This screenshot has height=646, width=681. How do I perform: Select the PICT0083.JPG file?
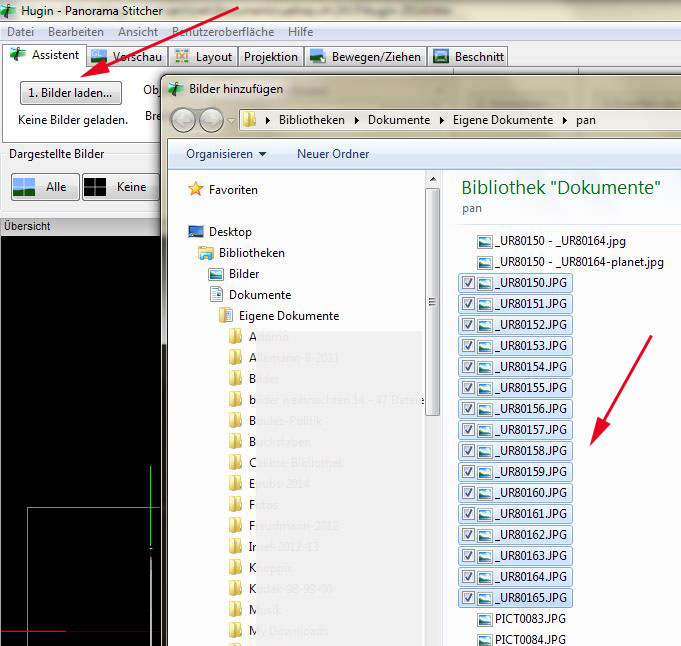click(522, 619)
